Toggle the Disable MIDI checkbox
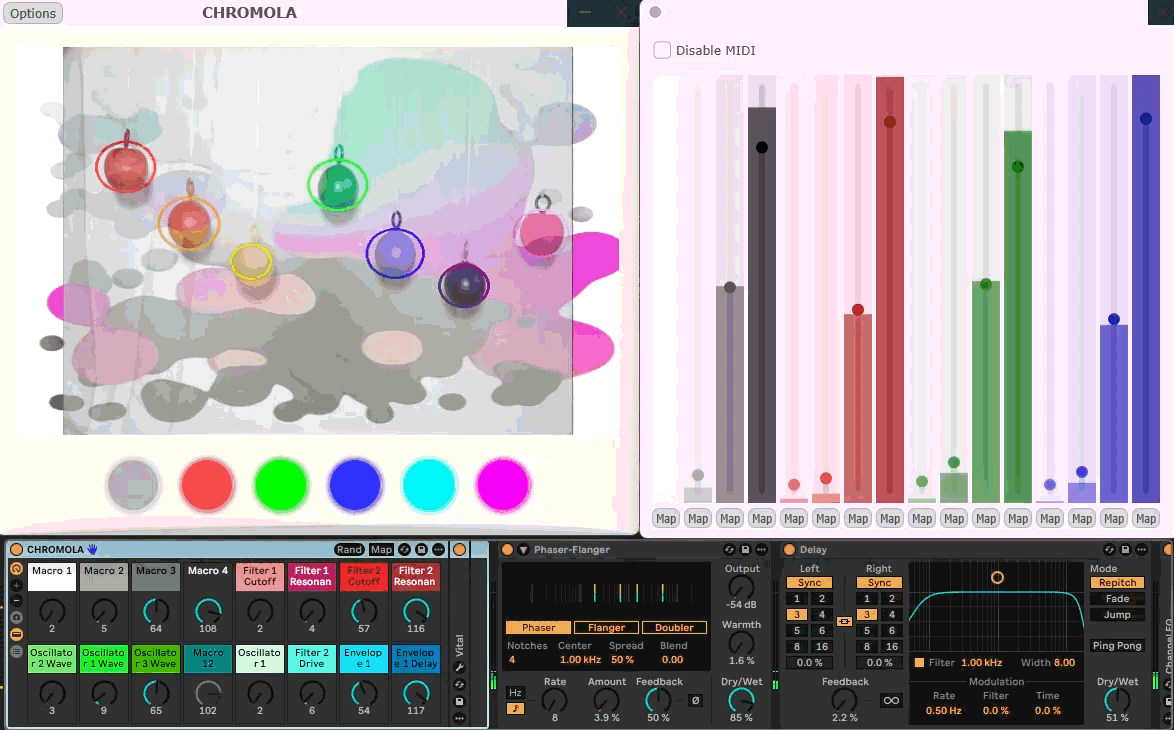The image size is (1174, 730). [x=662, y=50]
